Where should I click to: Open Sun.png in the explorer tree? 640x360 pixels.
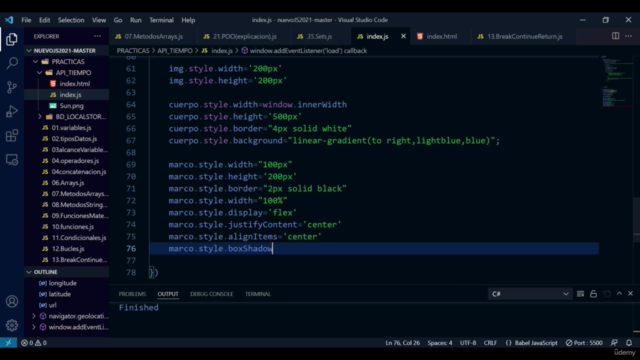(67, 106)
